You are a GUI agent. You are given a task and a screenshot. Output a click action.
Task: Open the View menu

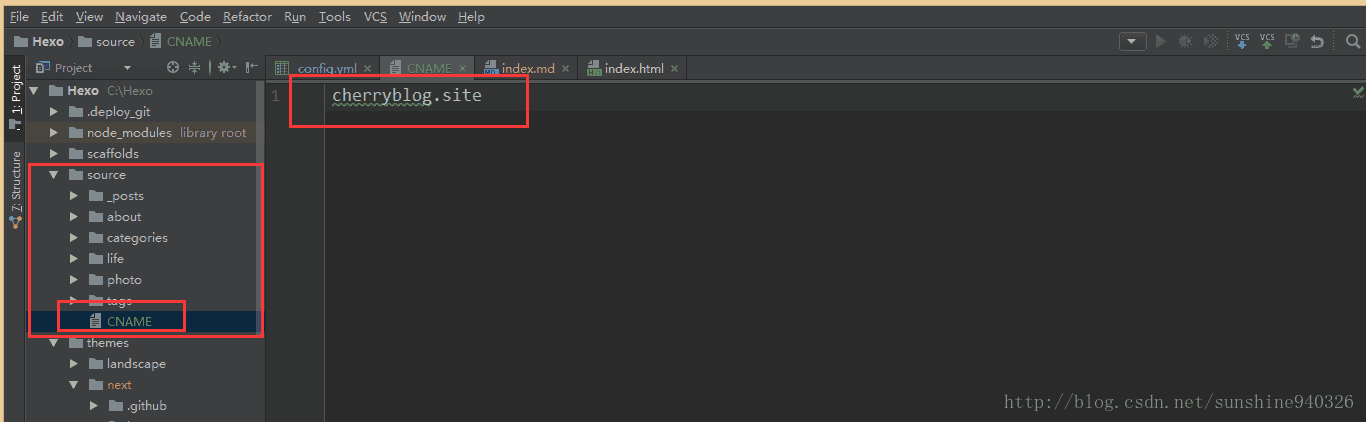click(x=89, y=16)
